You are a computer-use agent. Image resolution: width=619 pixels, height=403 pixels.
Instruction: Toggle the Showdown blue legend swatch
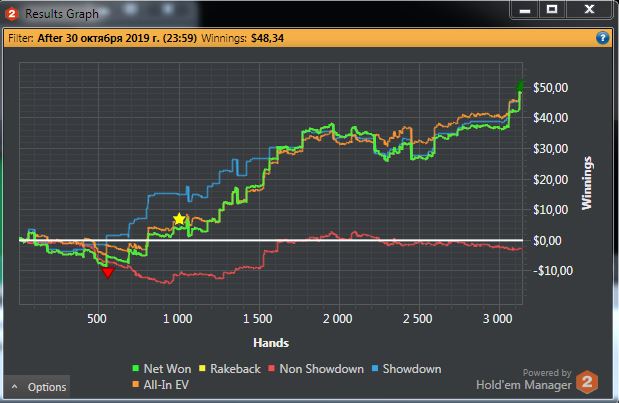(375, 369)
